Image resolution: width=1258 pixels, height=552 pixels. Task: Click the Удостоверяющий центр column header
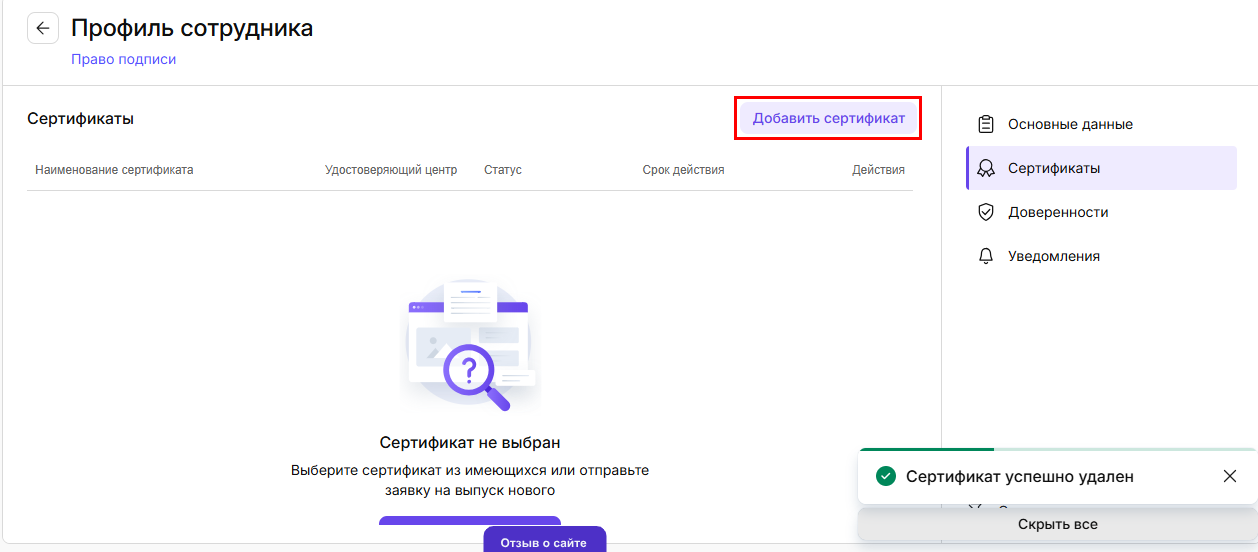pyautogui.click(x=391, y=170)
